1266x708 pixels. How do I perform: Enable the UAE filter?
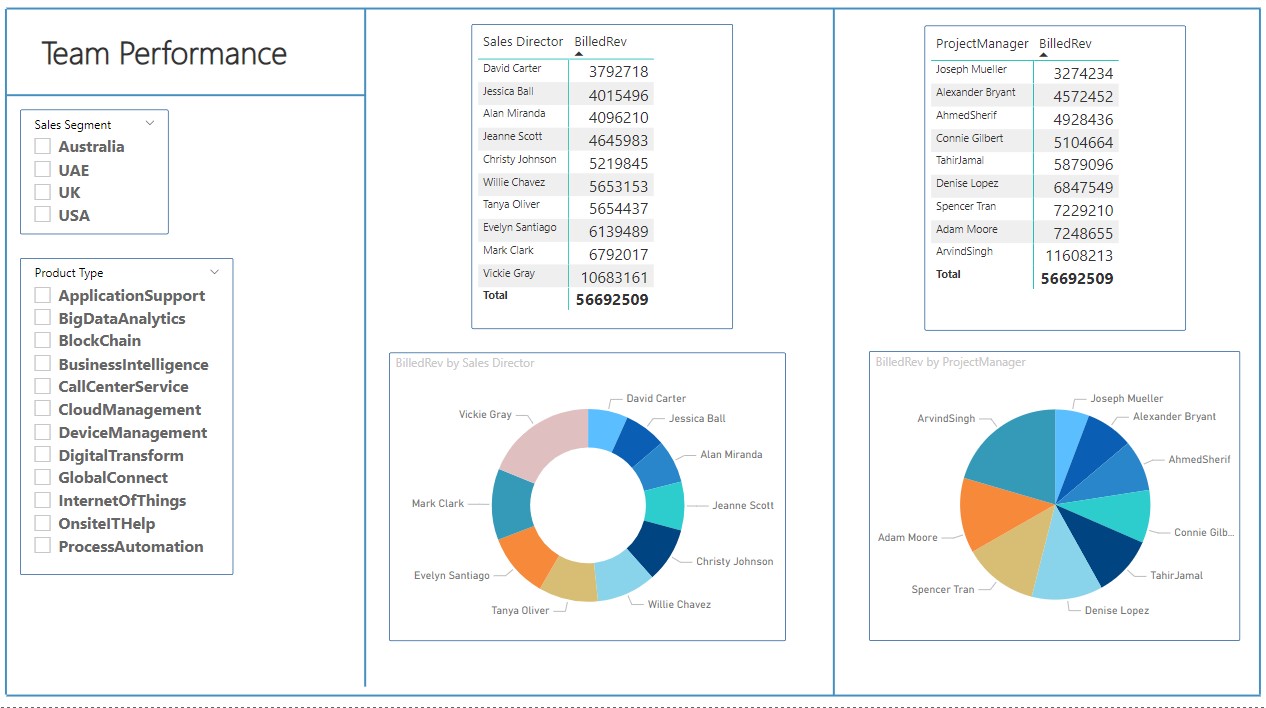click(42, 169)
